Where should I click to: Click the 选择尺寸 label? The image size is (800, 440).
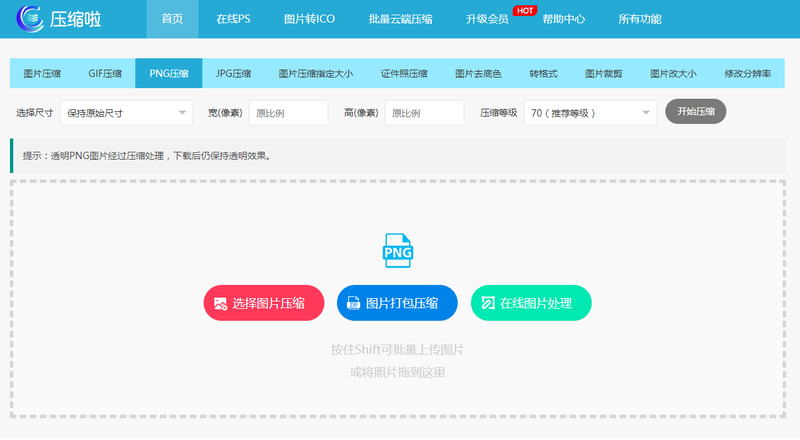point(35,113)
